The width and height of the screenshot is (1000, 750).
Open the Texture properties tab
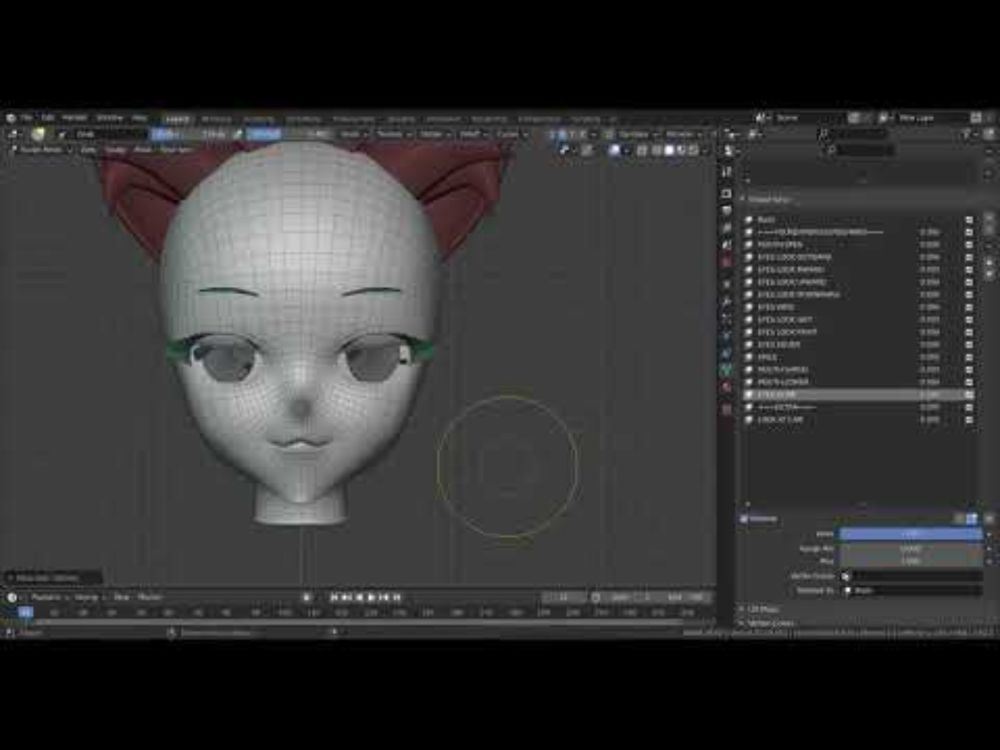pos(727,408)
